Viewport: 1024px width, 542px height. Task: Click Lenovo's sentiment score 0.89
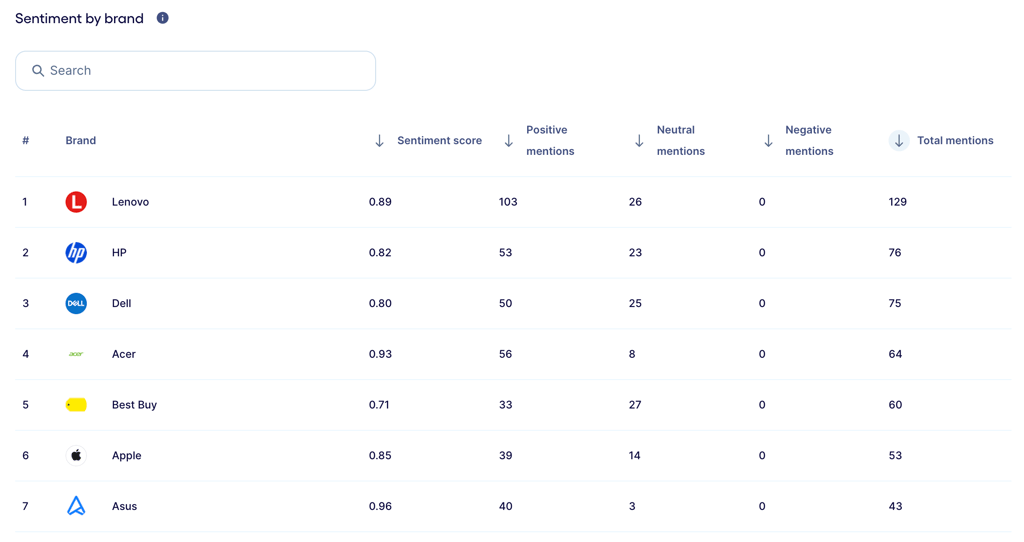tap(380, 202)
